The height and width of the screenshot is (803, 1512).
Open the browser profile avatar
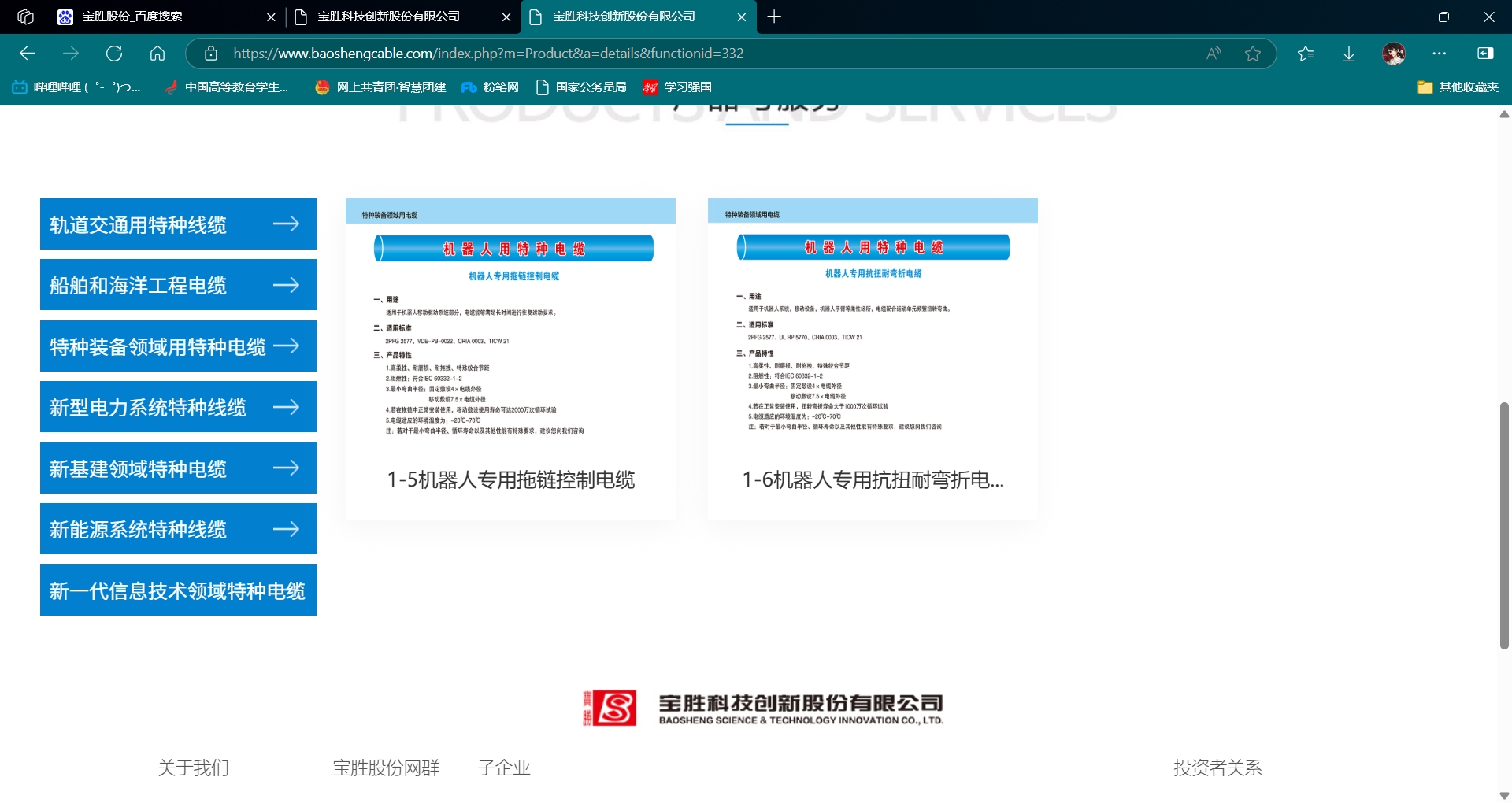(1394, 54)
